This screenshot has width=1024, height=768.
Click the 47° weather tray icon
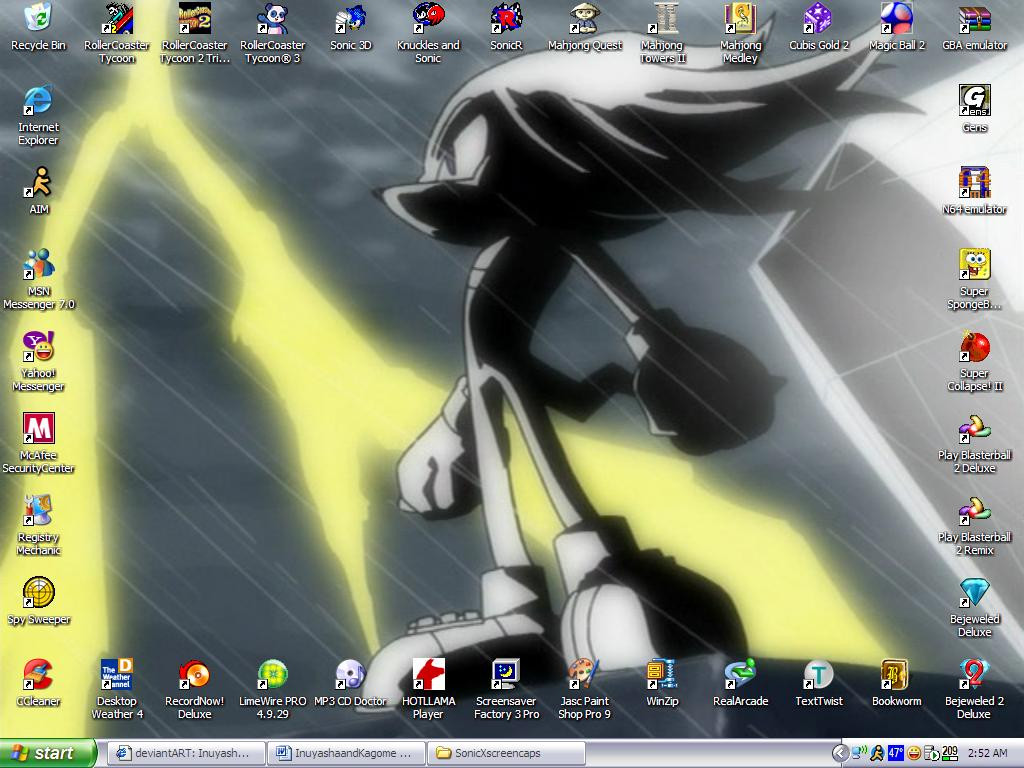click(895, 754)
